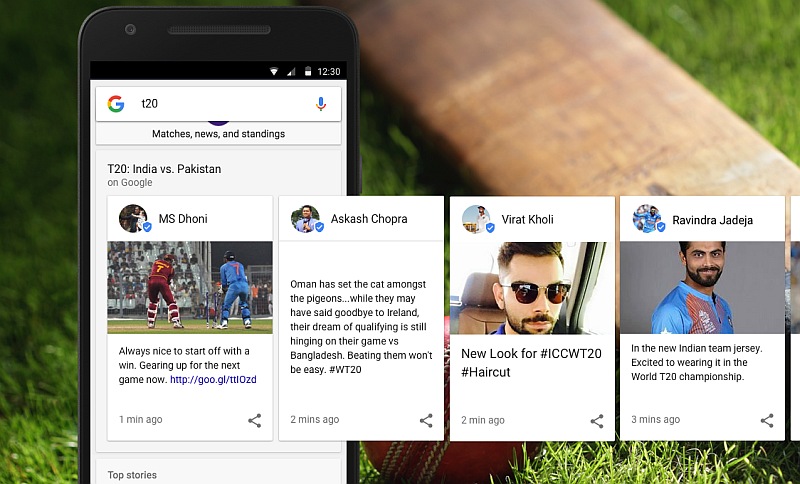Share the Virat Kholi post
The width and height of the screenshot is (800, 484).
click(597, 421)
